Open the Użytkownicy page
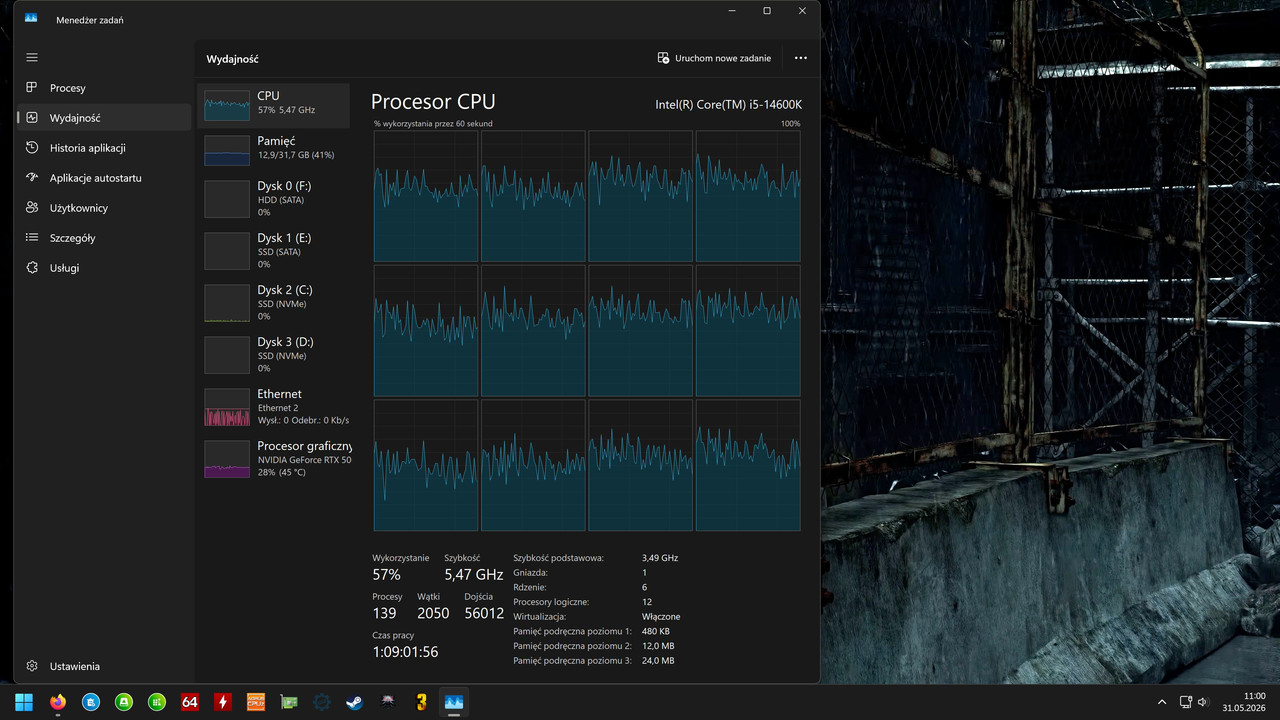The image size is (1280, 720). [x=104, y=208]
